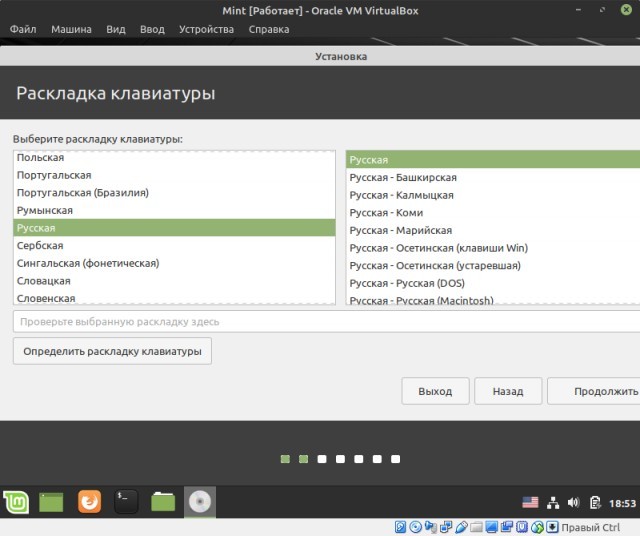Screen dimensions: 640x536
Task: Select Сербская in the layout list
Action: (x=174, y=245)
